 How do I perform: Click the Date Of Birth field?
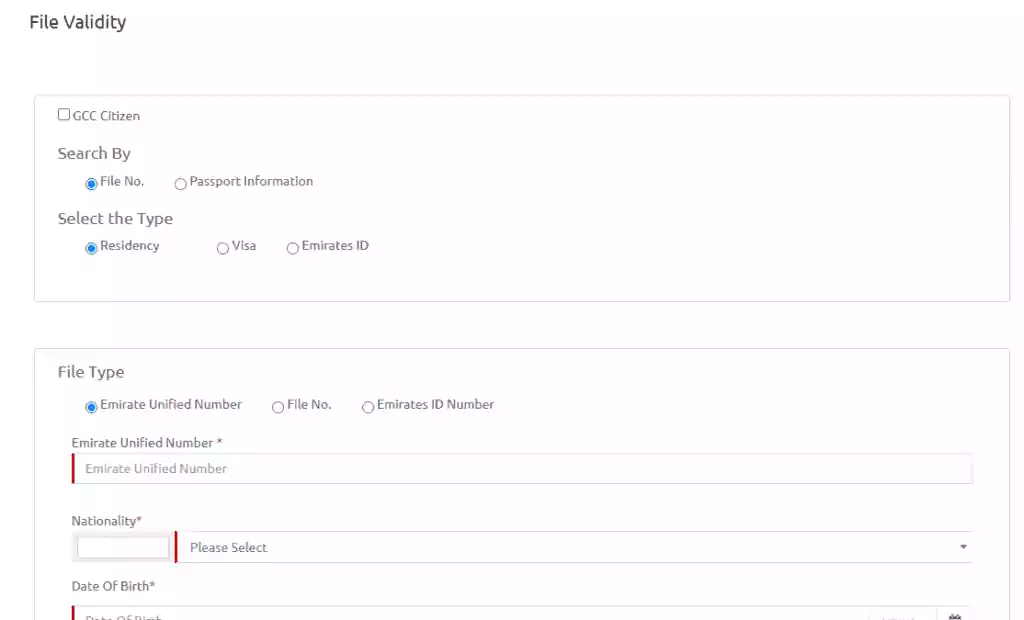(471, 613)
